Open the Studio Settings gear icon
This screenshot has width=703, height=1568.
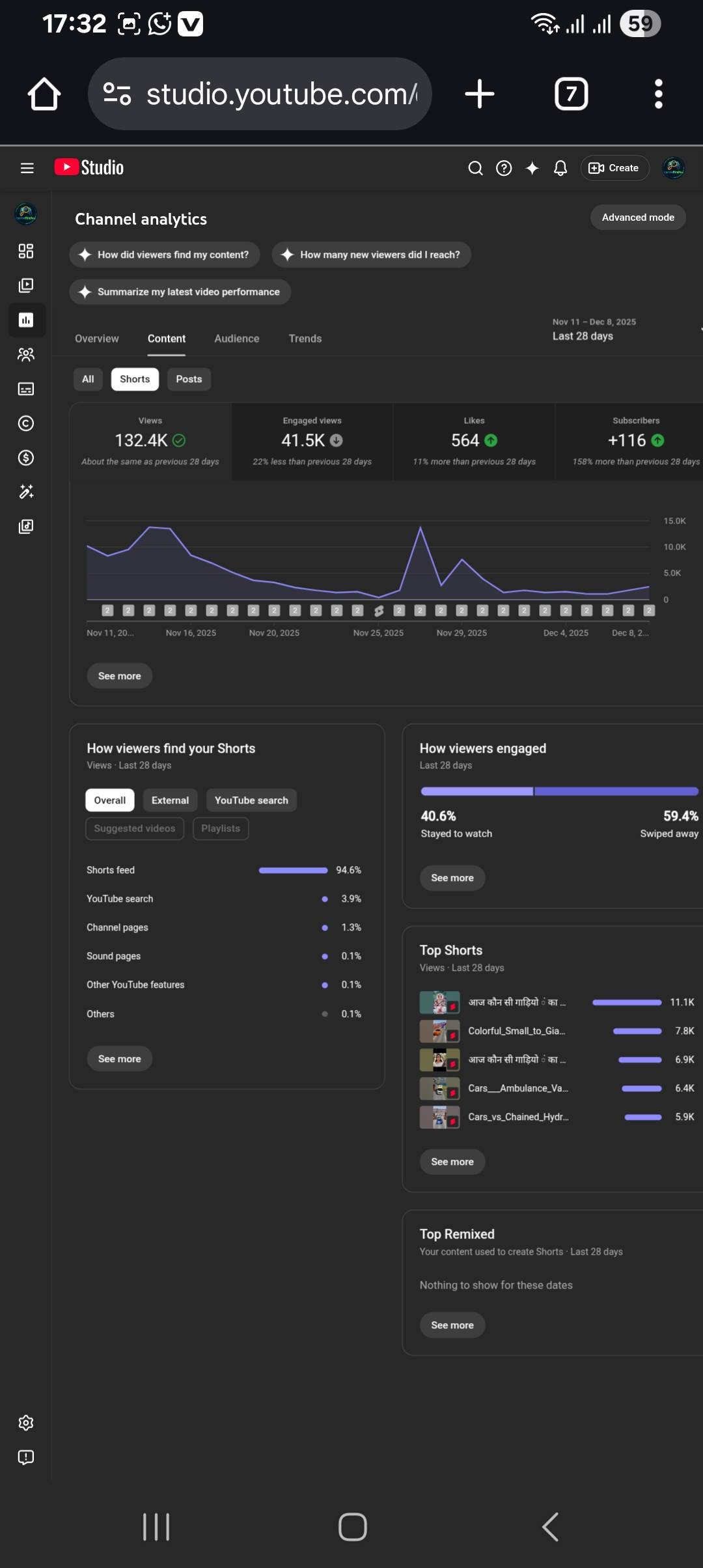pos(26,1422)
